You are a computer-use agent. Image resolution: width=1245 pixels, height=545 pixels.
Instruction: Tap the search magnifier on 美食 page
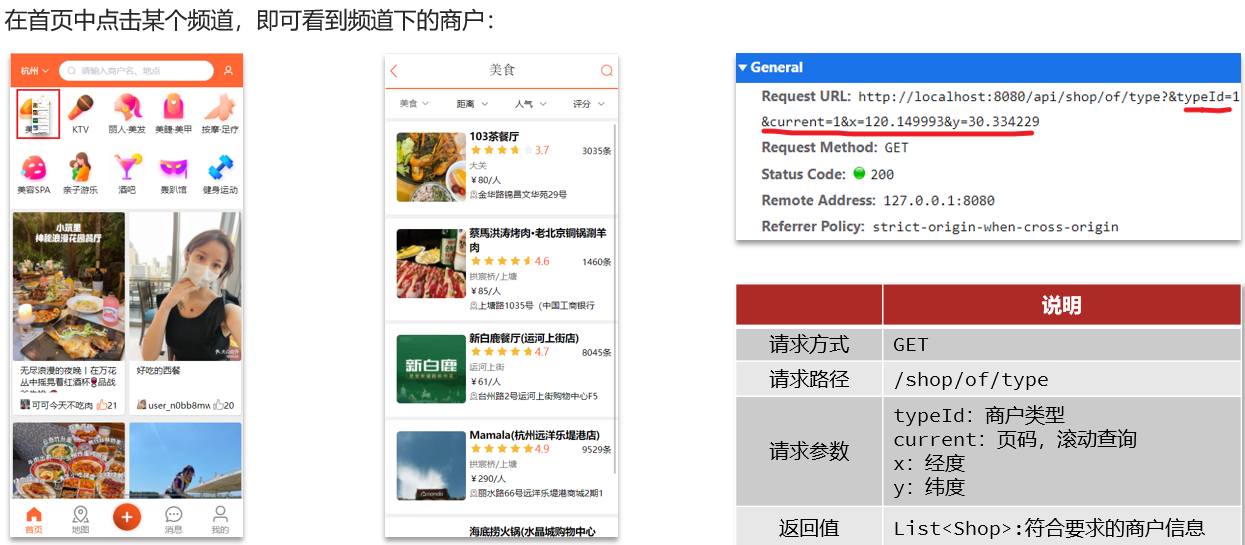(606, 70)
